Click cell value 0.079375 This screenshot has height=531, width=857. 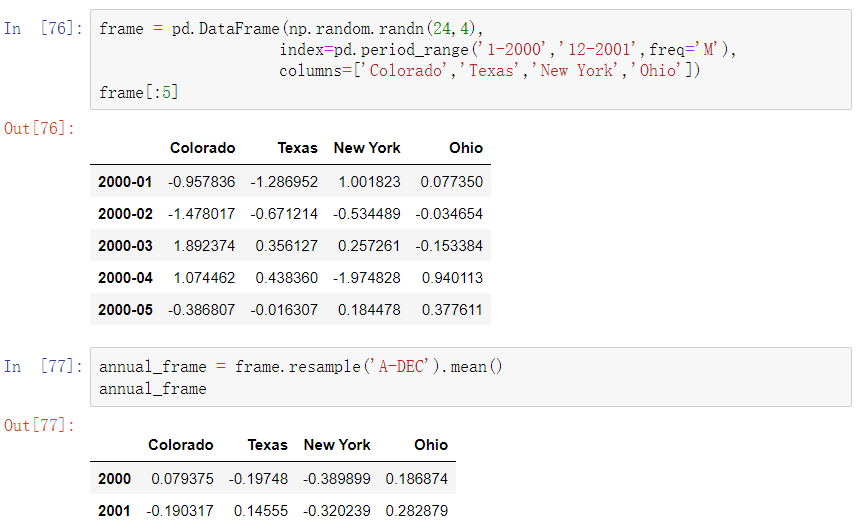pos(182,479)
